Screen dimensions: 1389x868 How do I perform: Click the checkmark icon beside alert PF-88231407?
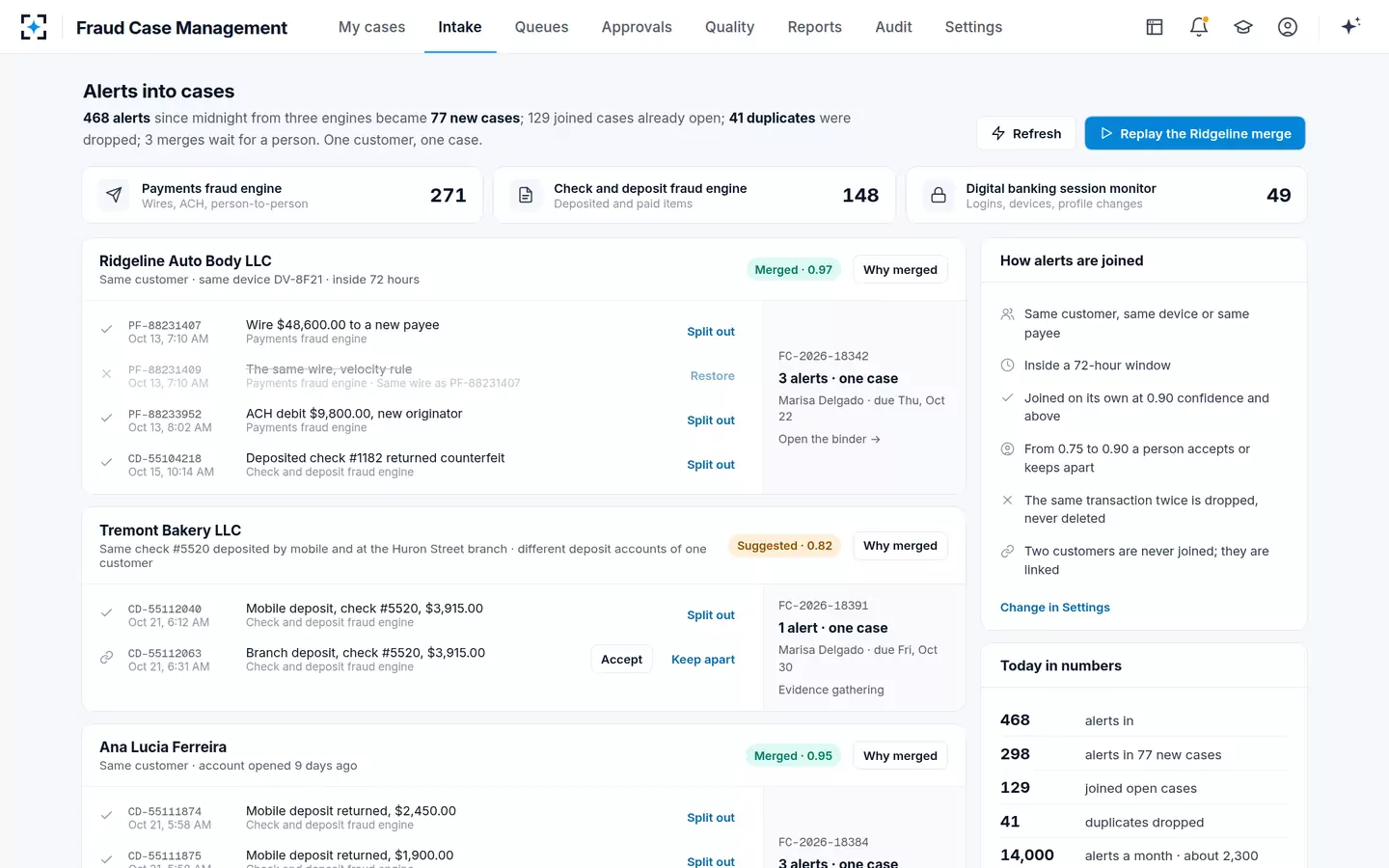coord(107,331)
